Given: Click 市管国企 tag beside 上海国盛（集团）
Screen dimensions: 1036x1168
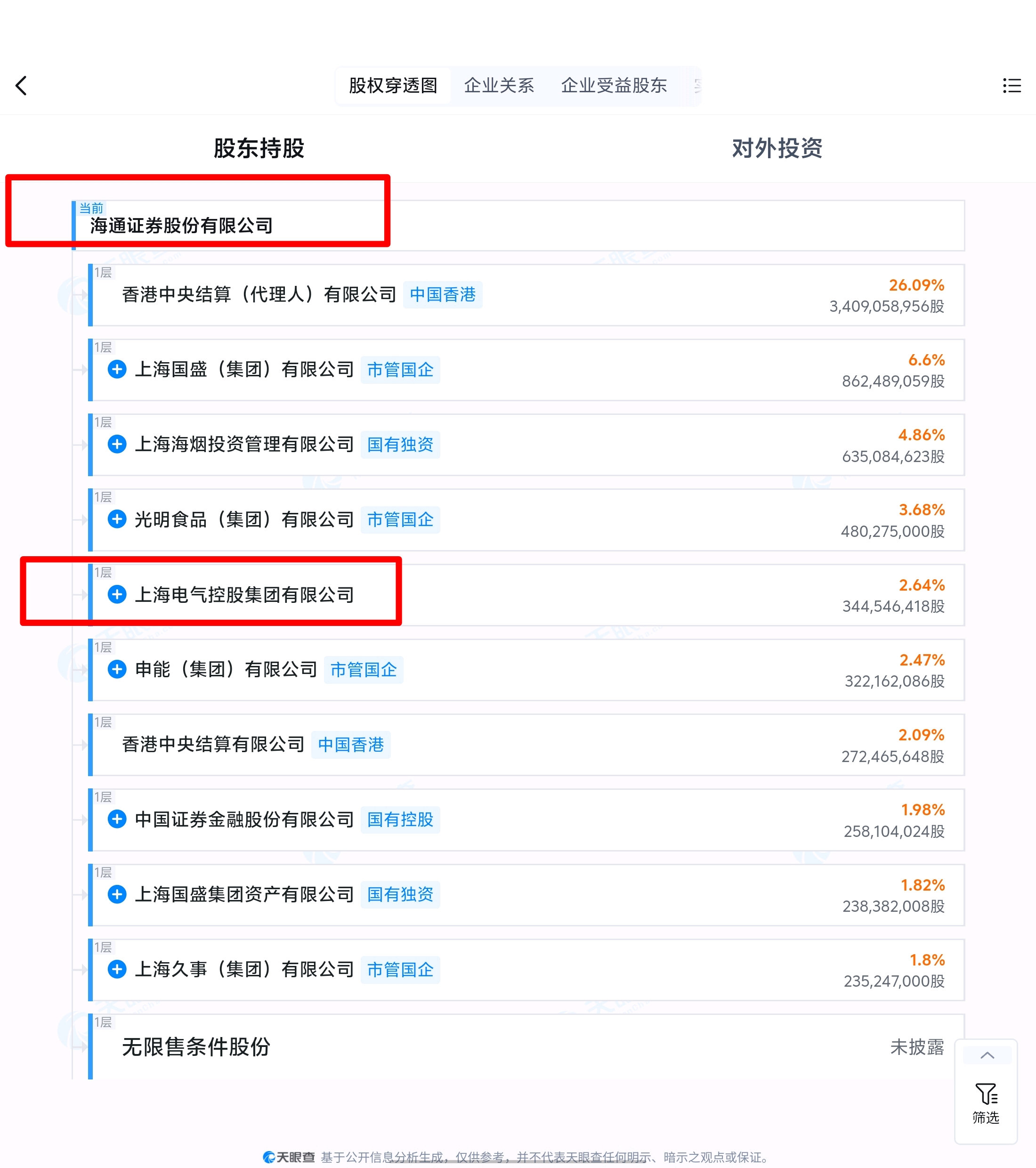Looking at the screenshot, I should [400, 370].
